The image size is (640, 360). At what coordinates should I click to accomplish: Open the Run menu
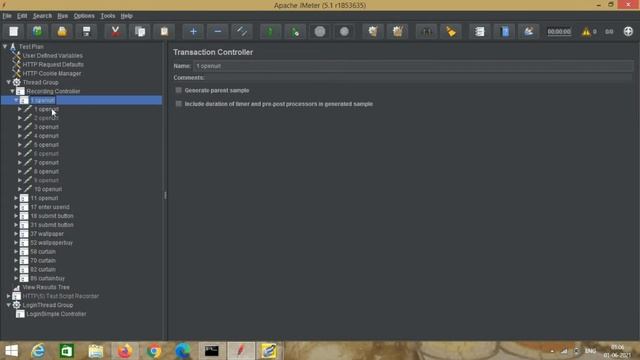coord(62,16)
